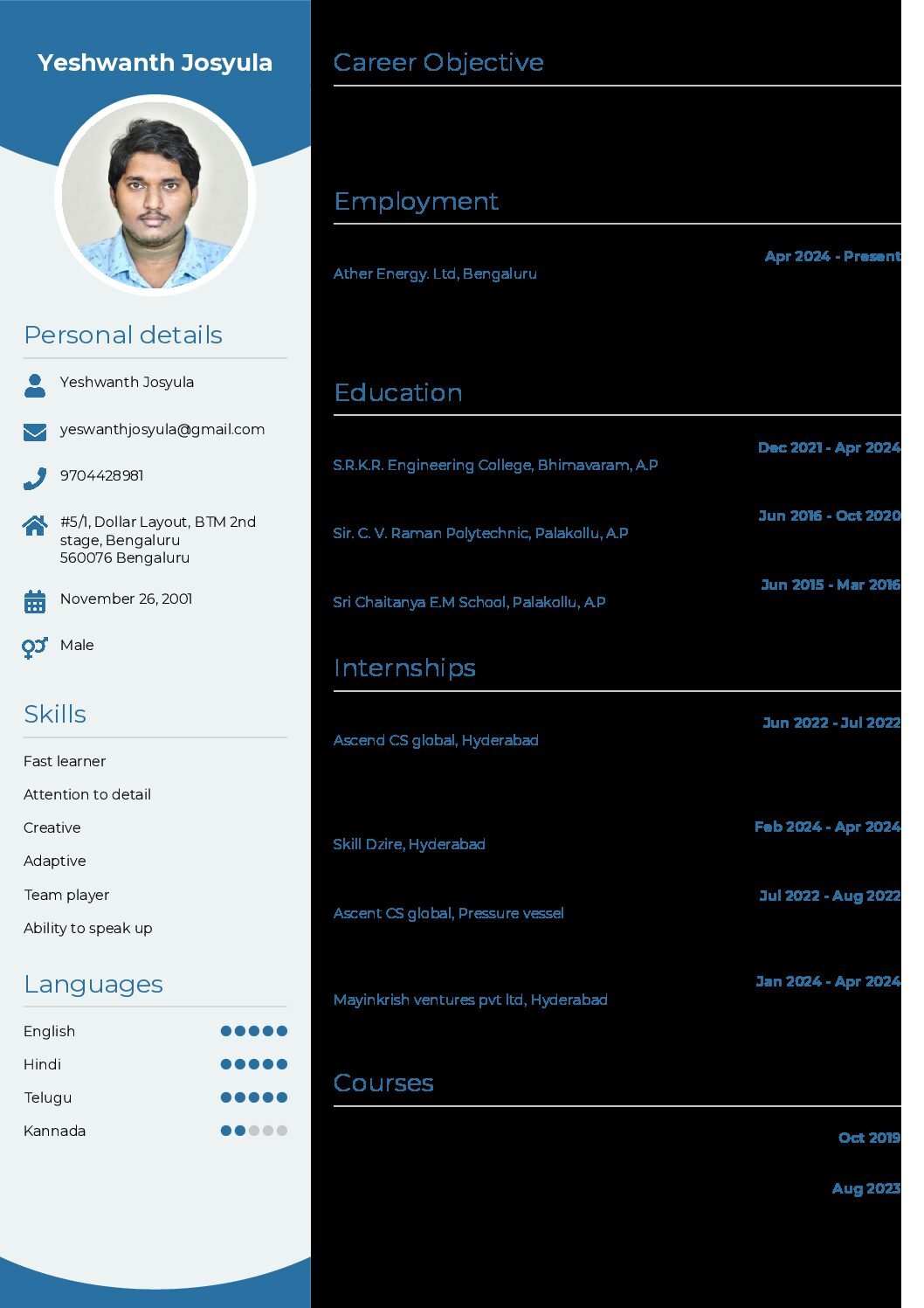Click the calendar birthdate icon
This screenshot has width=924, height=1308.
click(x=35, y=602)
